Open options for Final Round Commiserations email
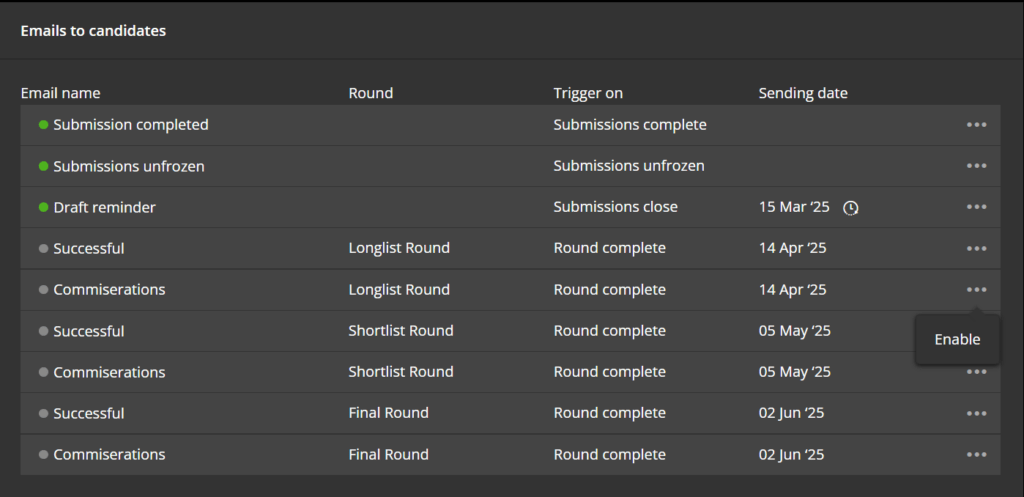Viewport: 1024px width, 497px height. [976, 455]
